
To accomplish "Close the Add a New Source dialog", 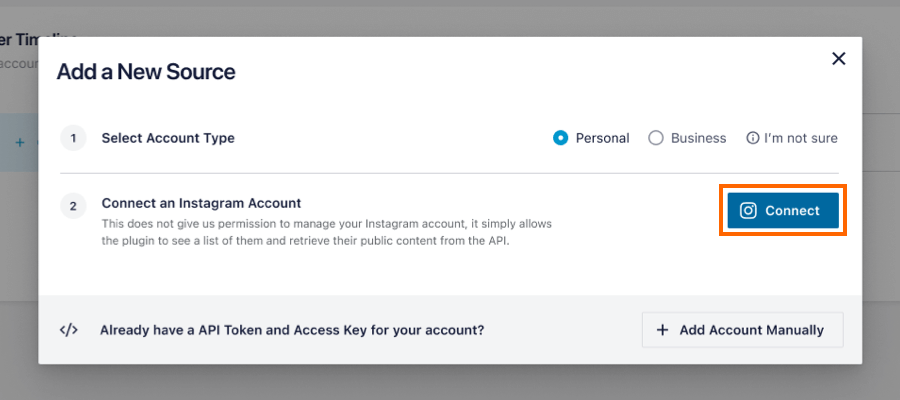I will point(839,59).
